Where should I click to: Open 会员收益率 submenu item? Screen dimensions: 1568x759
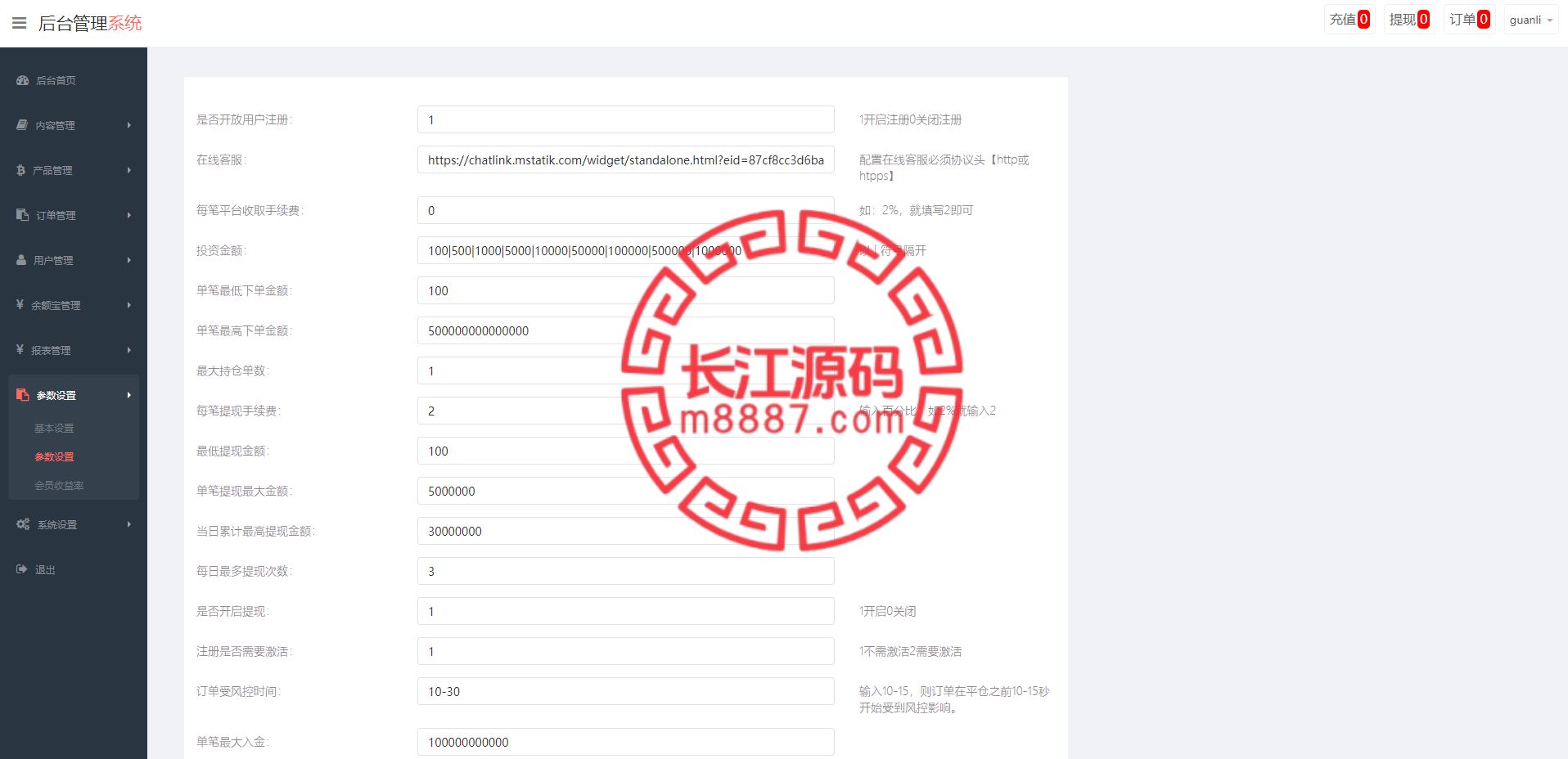[x=59, y=486]
